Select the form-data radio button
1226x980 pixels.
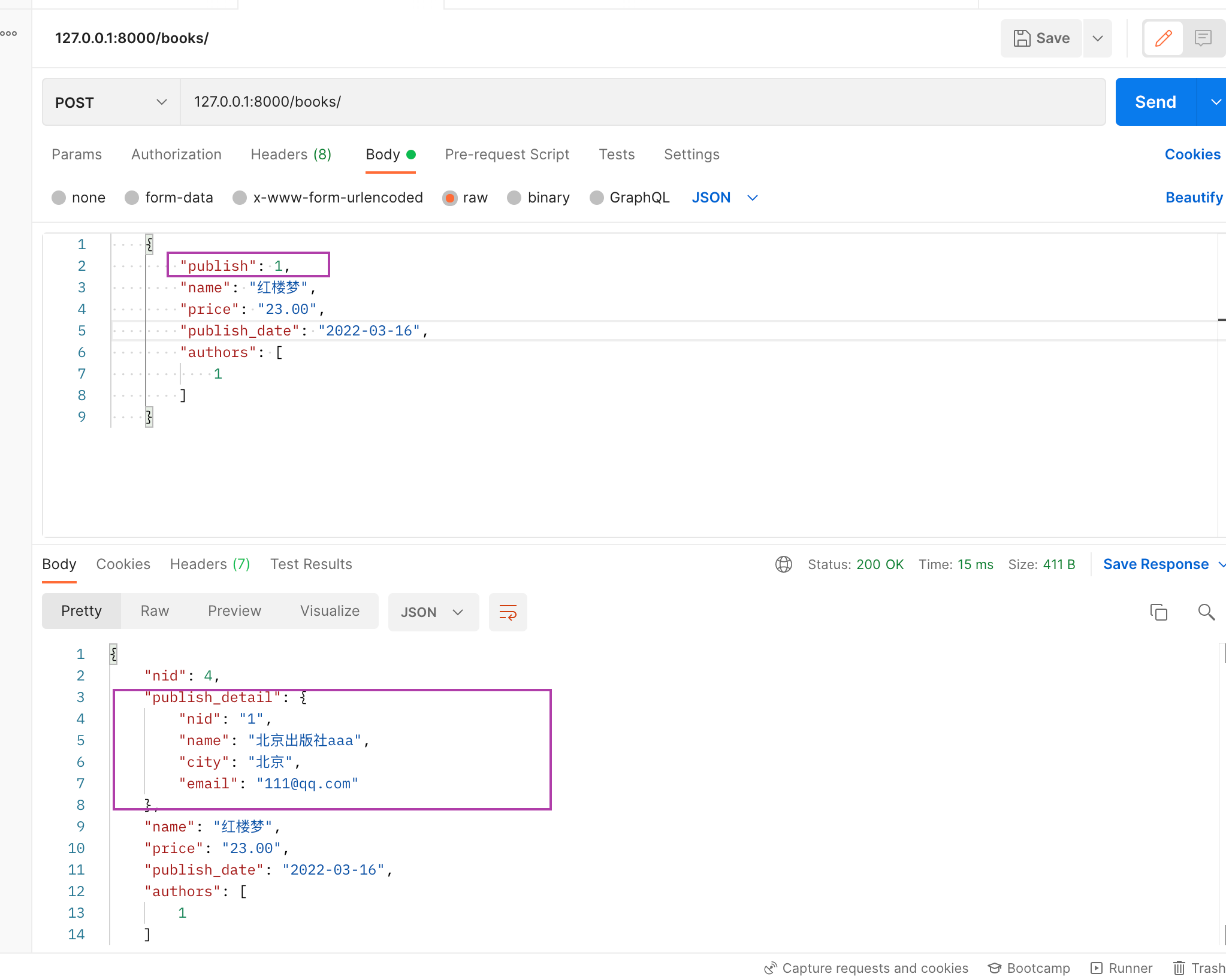coord(132,198)
